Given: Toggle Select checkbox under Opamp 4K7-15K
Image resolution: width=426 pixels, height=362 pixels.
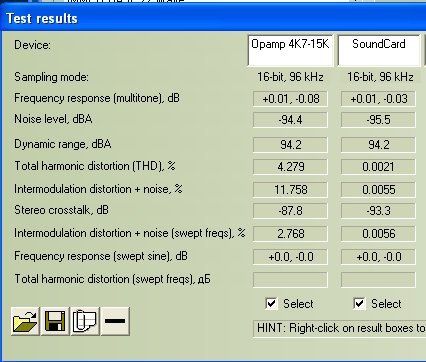Looking at the screenshot, I should [x=271, y=304].
